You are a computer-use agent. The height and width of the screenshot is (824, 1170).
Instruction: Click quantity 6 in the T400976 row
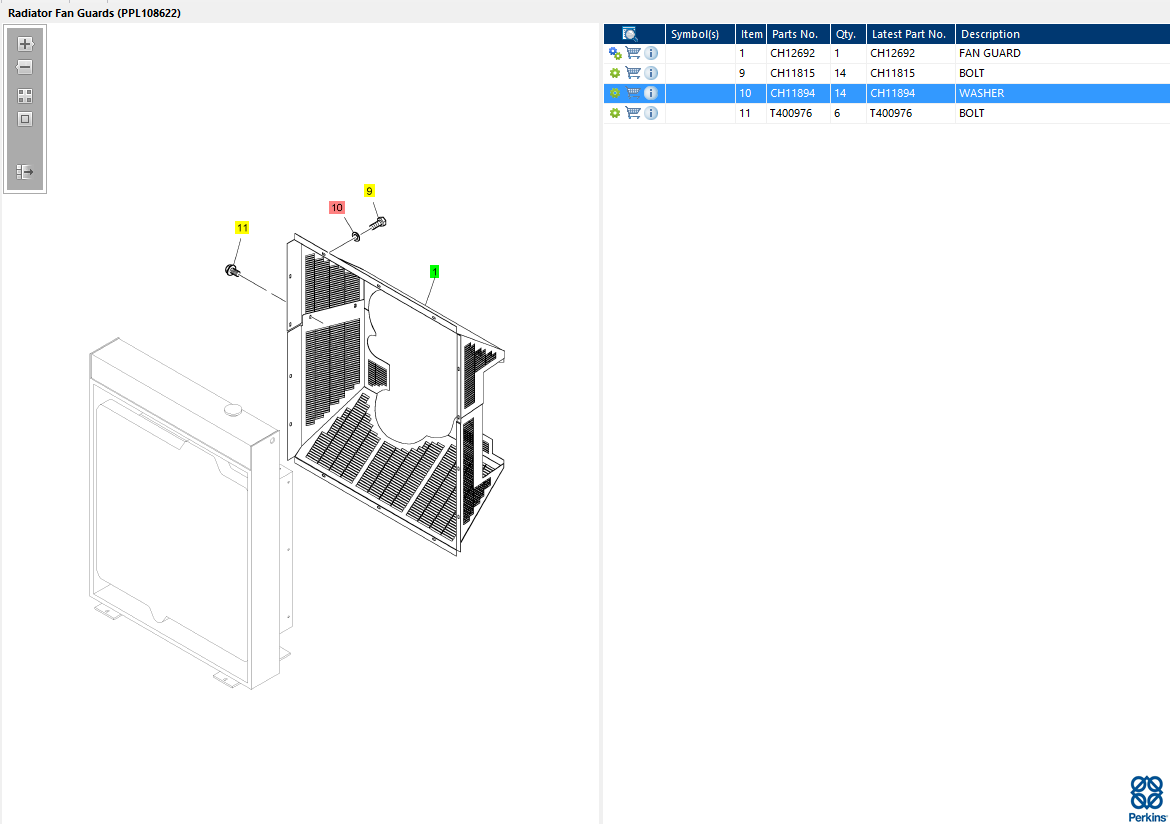coord(848,113)
